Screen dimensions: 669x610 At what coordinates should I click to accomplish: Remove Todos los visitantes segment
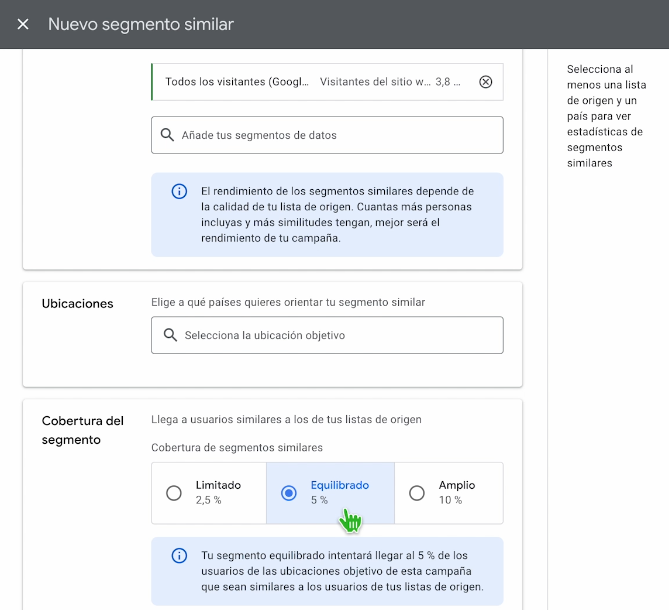[x=486, y=82]
